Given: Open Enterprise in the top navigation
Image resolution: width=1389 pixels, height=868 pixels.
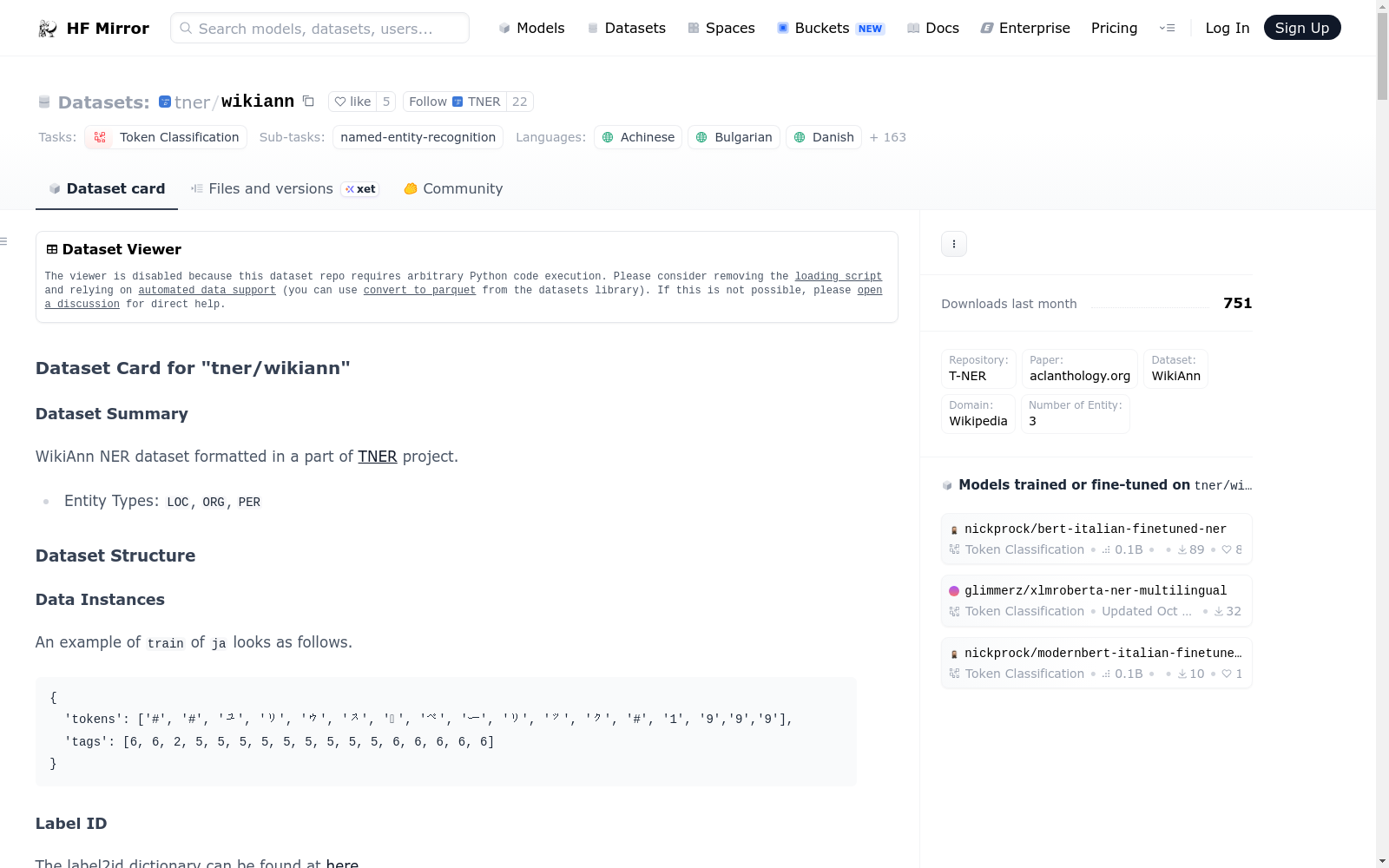Looking at the screenshot, I should pyautogui.click(x=1025, y=29).
